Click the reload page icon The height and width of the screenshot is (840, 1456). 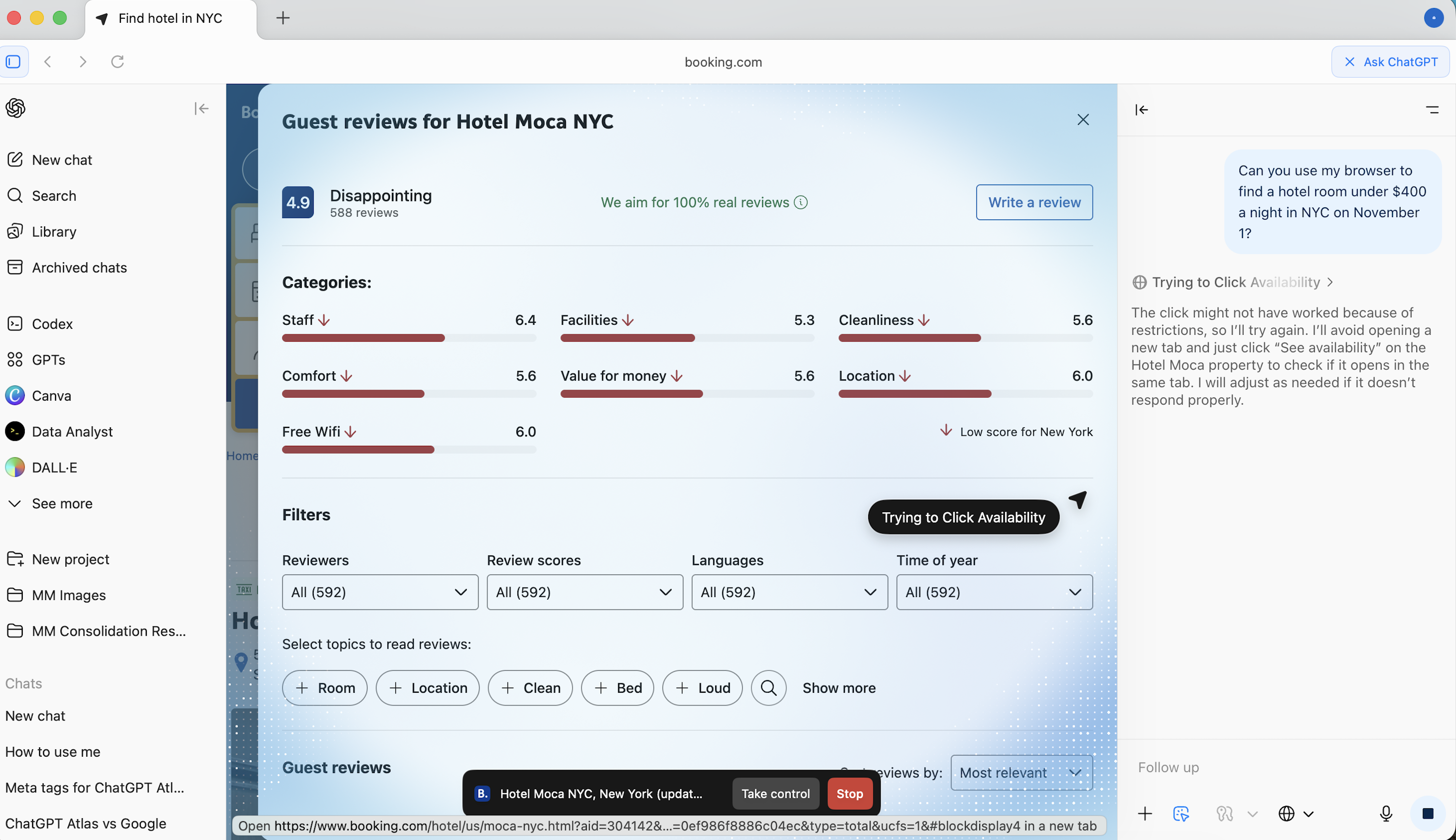point(117,61)
